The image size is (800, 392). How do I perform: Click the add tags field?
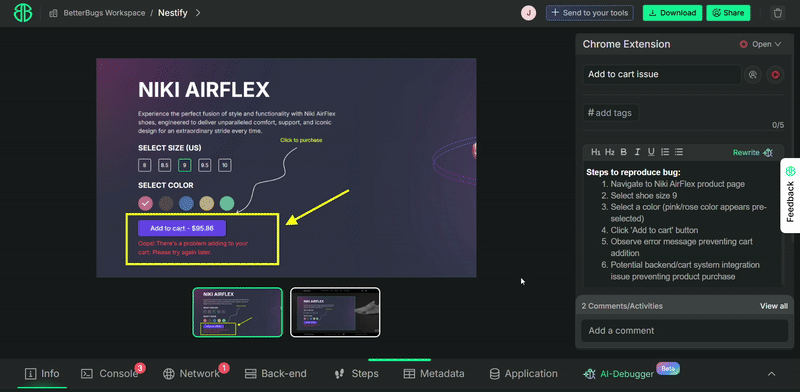[610, 113]
